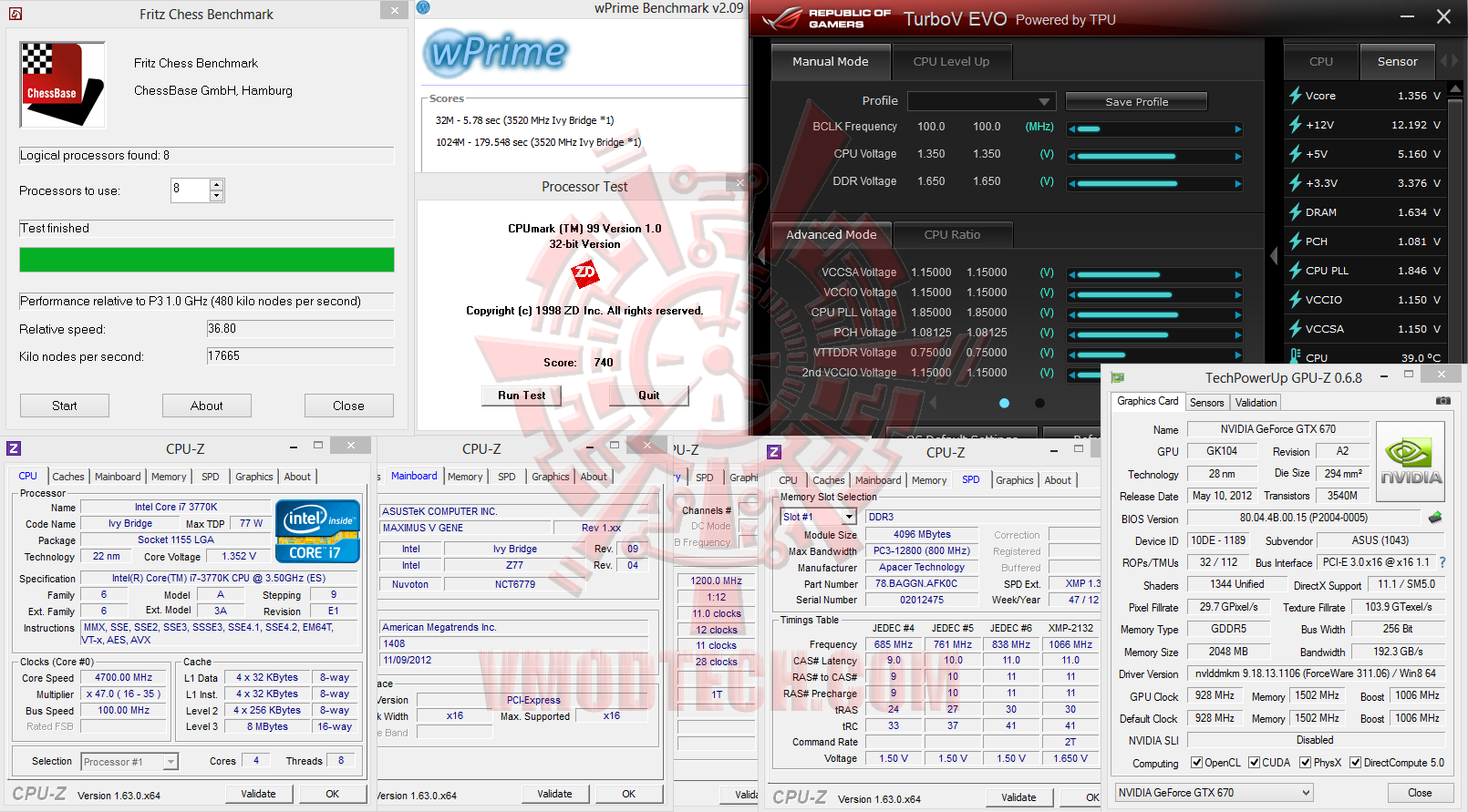Click the BCLK Frequency decrease arrow

[x=1072, y=128]
